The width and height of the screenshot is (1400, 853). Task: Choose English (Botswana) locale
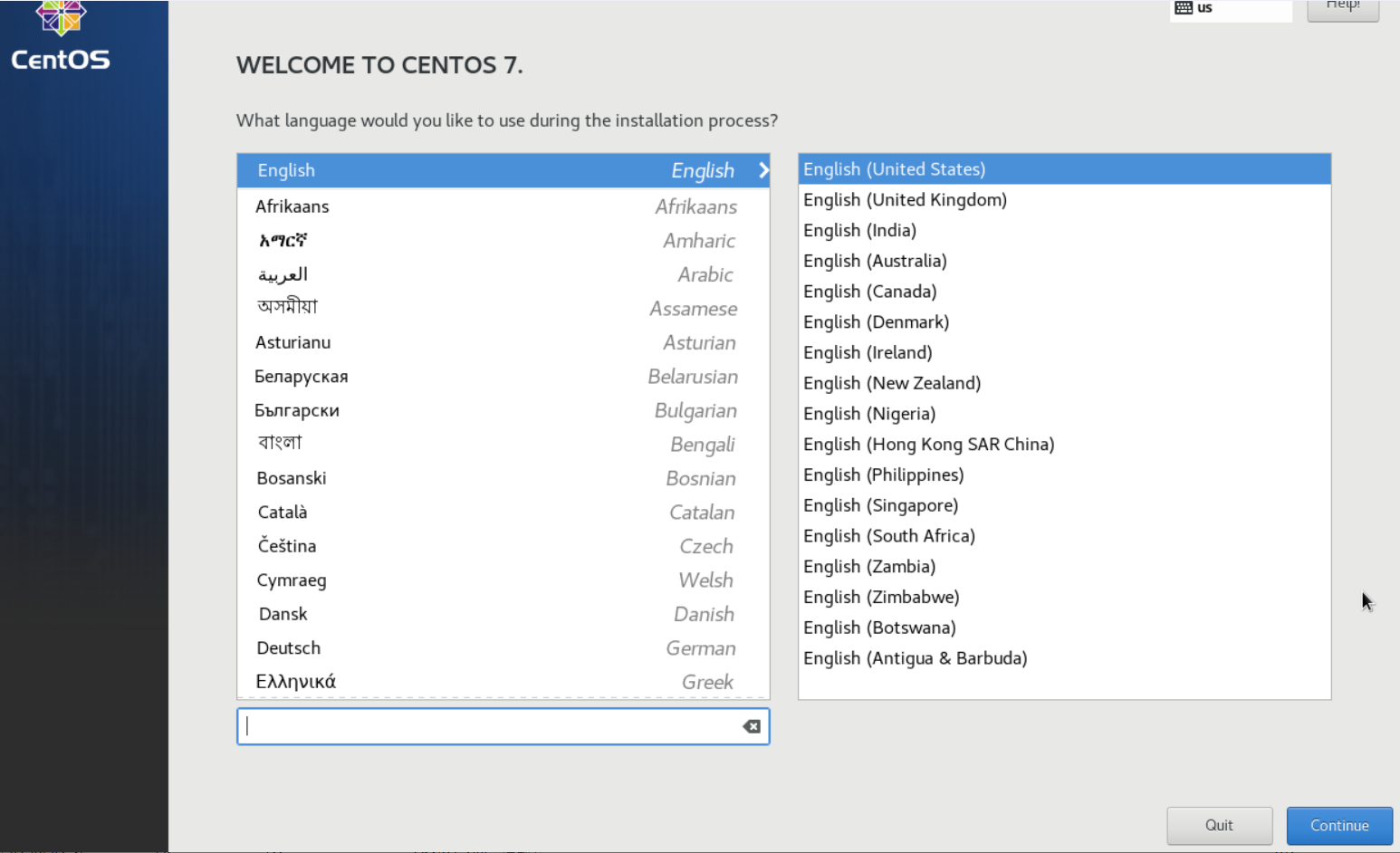(1064, 628)
